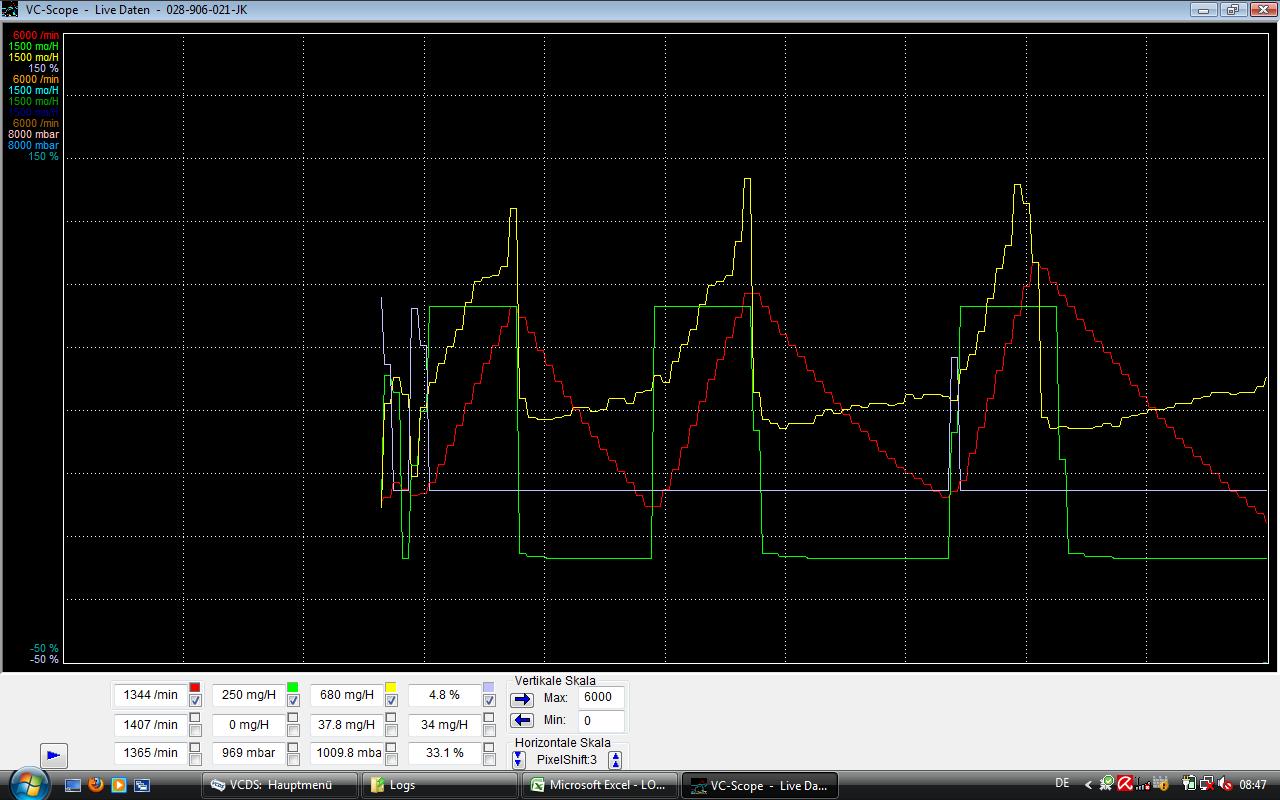
Task: Enable the 34 mg/H channel checkbox
Action: (x=489, y=731)
